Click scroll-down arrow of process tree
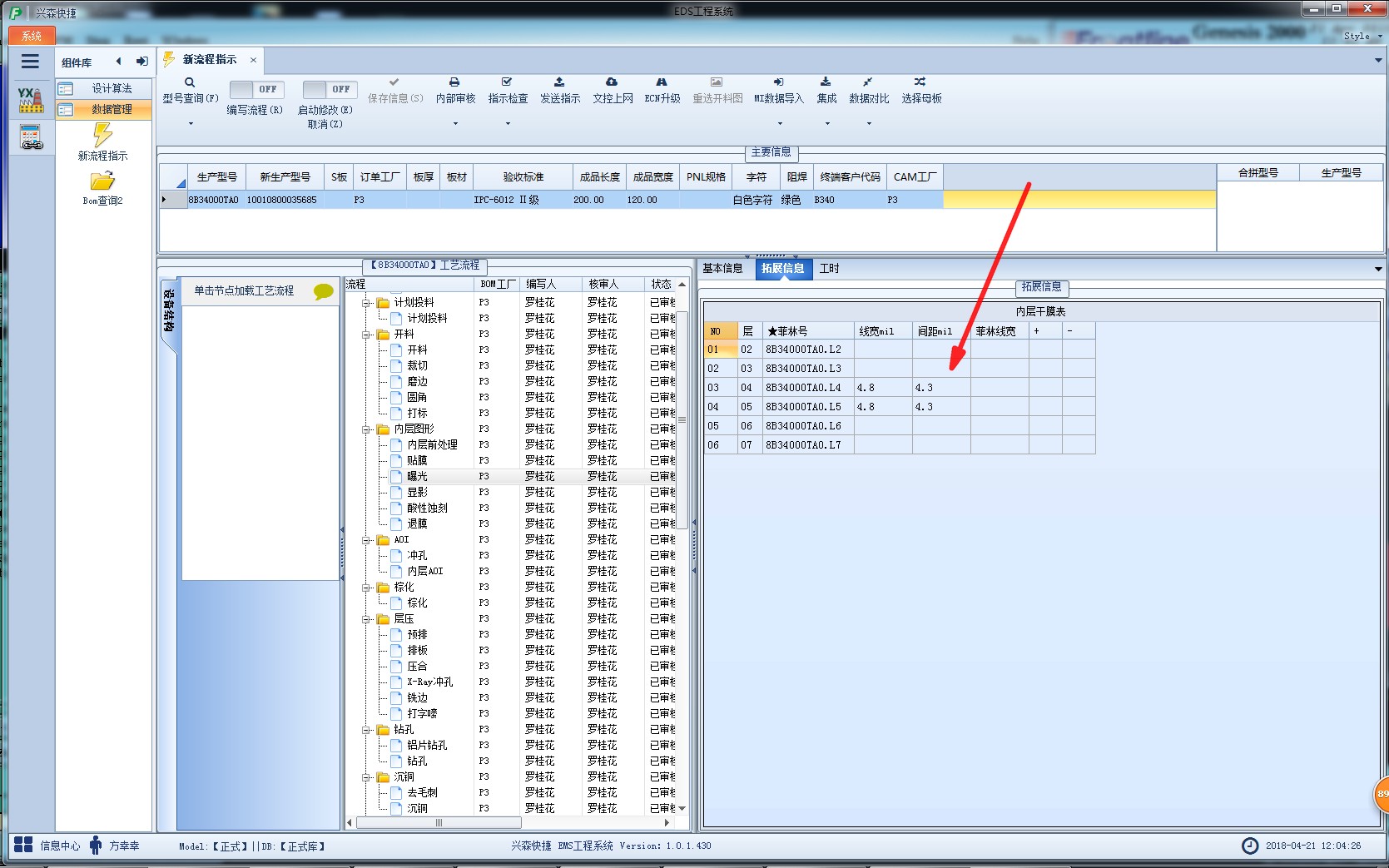The height and width of the screenshot is (868, 1389). tap(682, 808)
